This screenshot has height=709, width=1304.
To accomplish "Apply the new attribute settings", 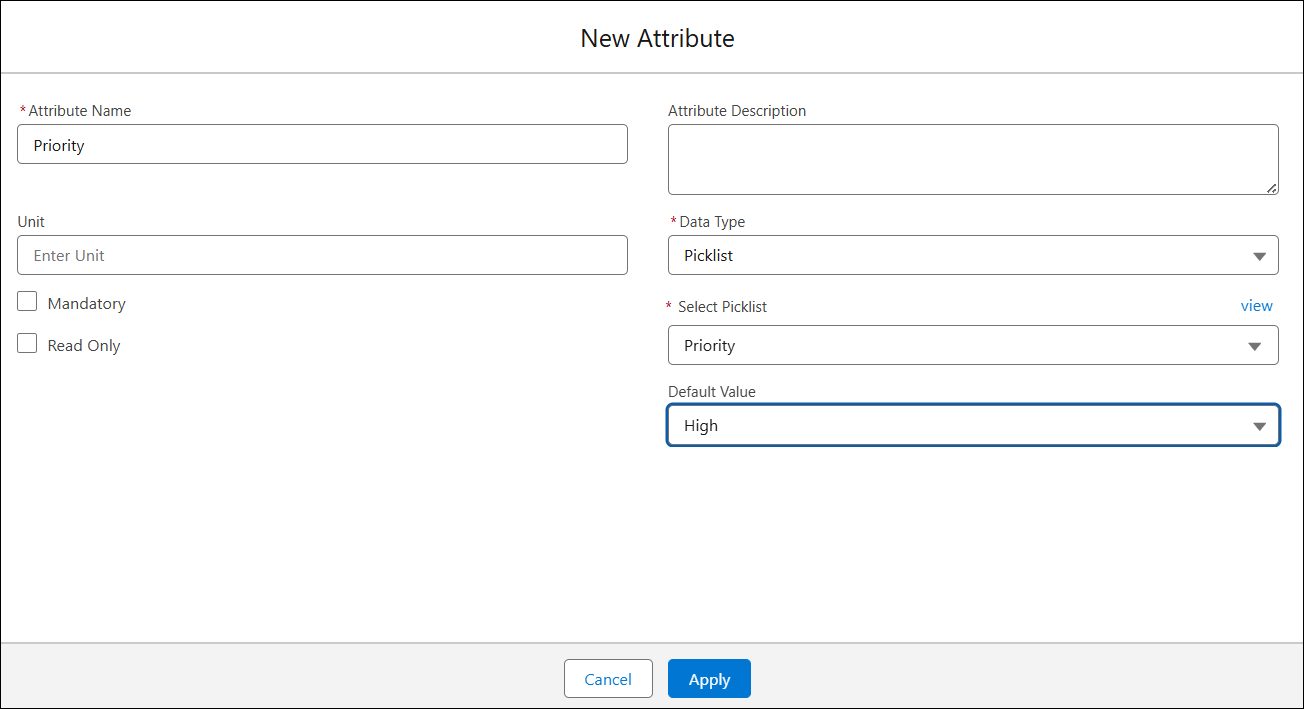I will pos(709,679).
